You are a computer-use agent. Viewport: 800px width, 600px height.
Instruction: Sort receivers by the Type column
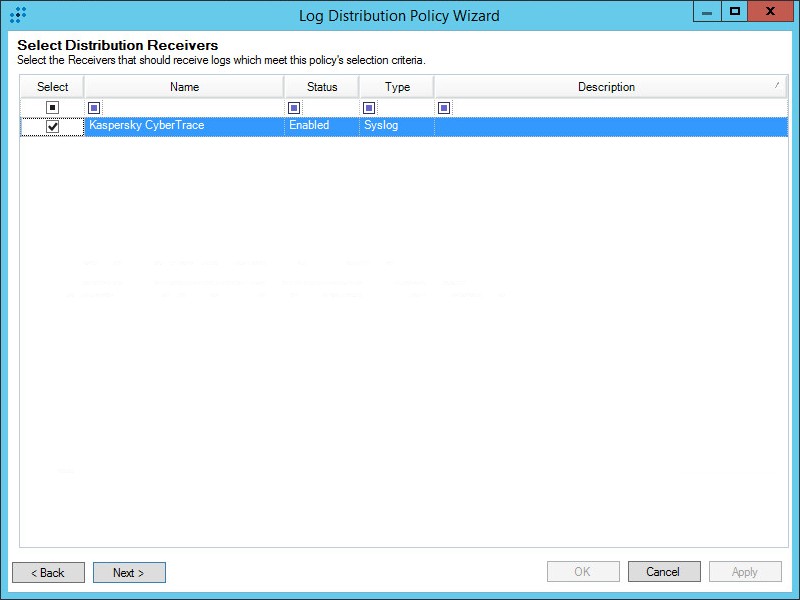(396, 86)
